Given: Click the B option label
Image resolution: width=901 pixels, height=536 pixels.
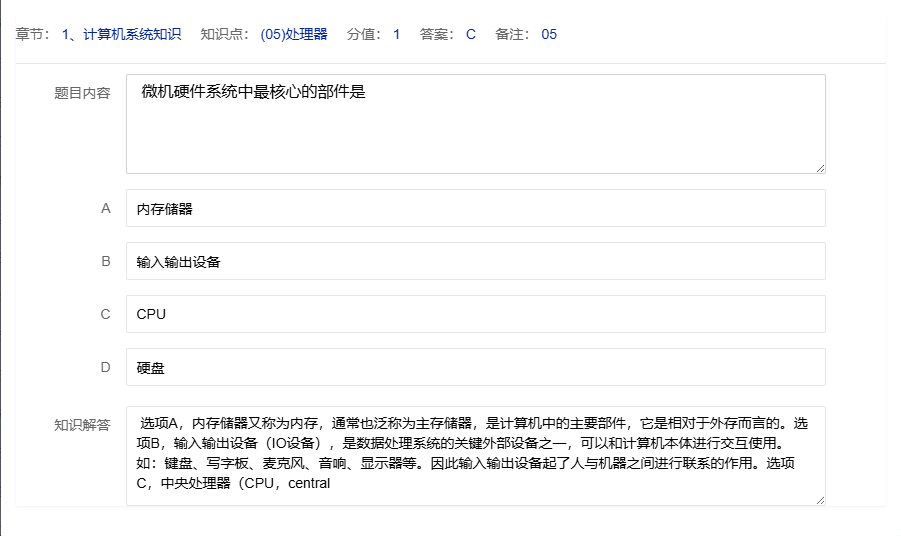Looking at the screenshot, I should pyautogui.click(x=106, y=261).
